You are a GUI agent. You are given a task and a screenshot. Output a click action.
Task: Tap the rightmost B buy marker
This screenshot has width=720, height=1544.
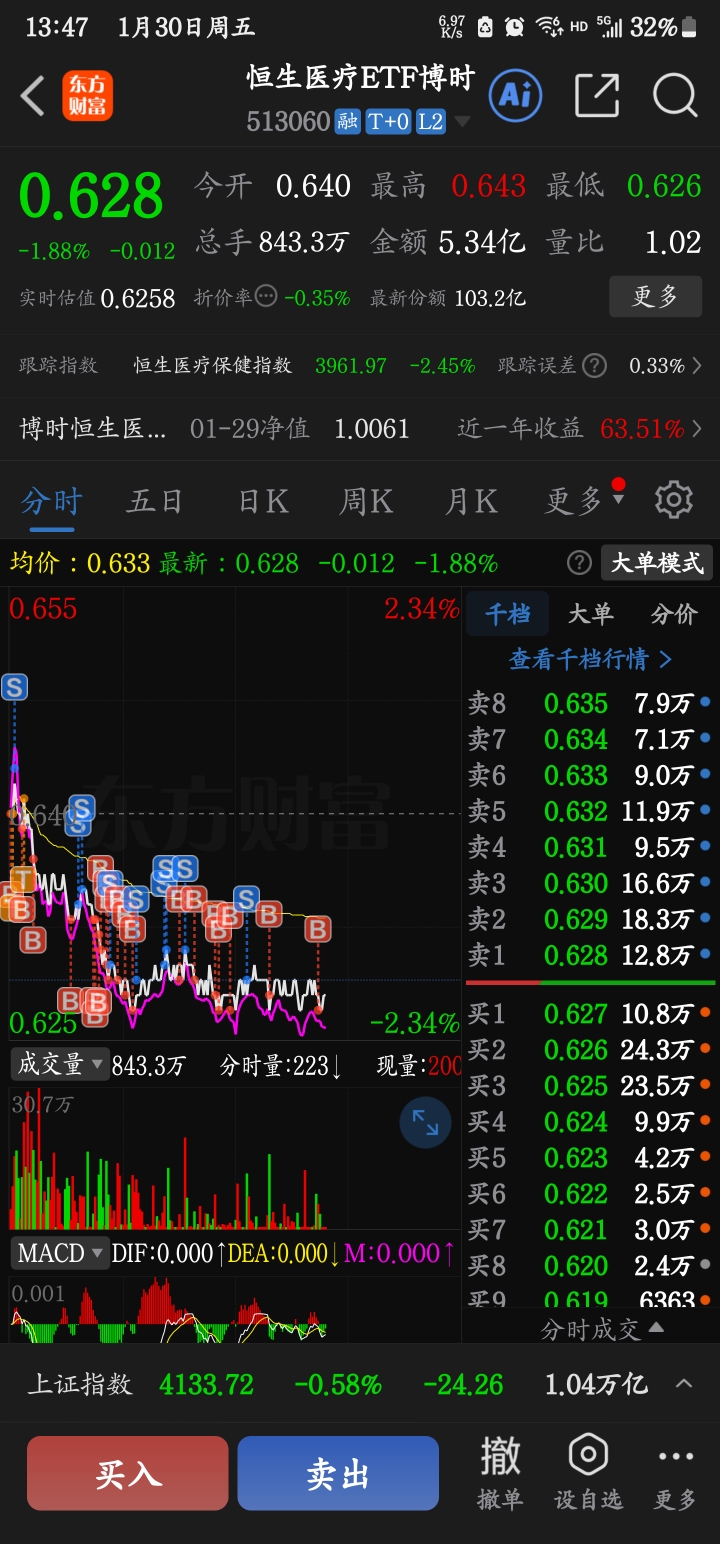tap(317, 929)
